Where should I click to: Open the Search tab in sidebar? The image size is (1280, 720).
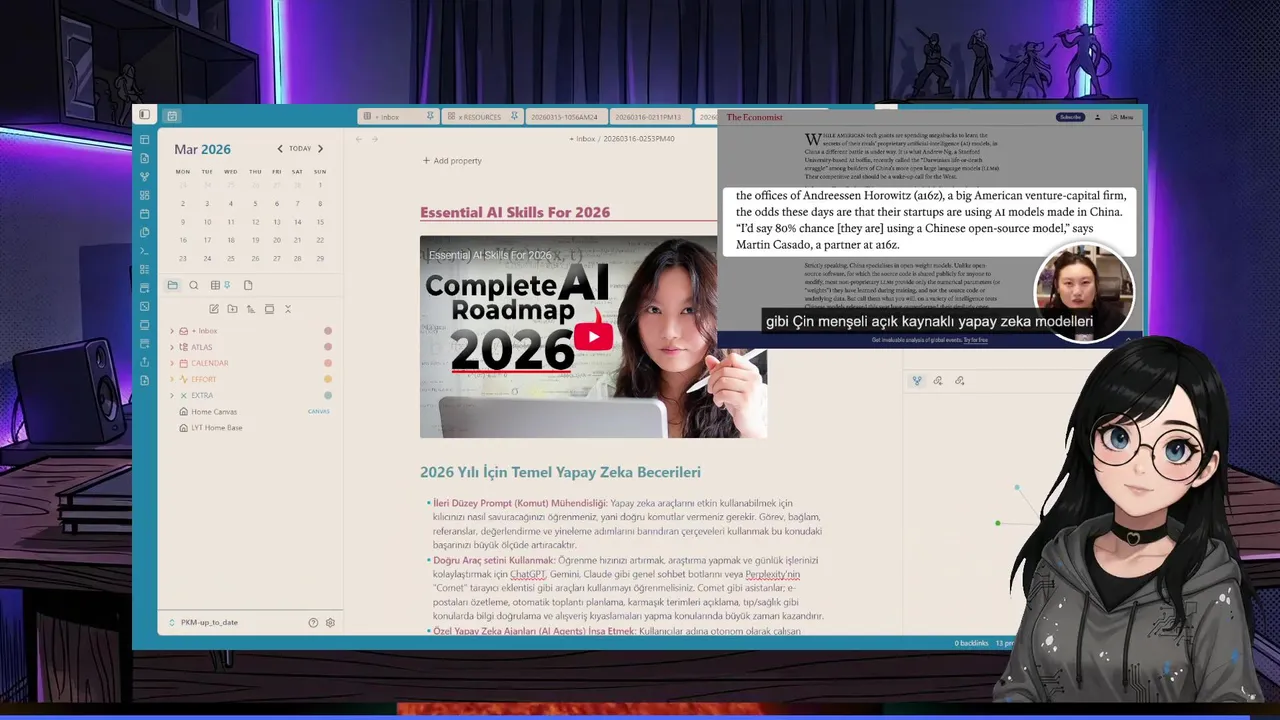(x=194, y=285)
